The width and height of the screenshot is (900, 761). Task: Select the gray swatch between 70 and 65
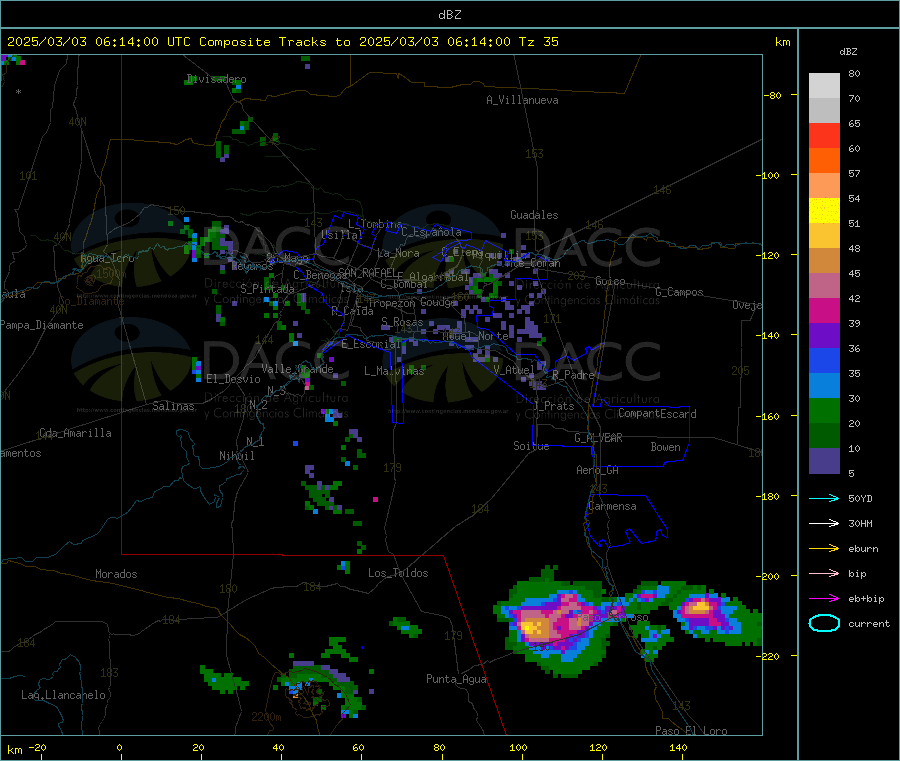pyautogui.click(x=824, y=111)
